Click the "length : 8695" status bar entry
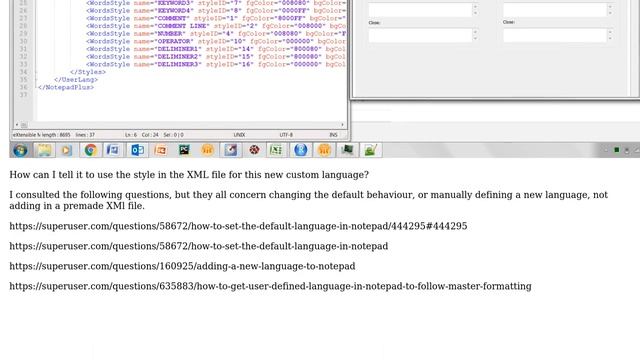The width and height of the screenshot is (640, 360). (x=56, y=135)
